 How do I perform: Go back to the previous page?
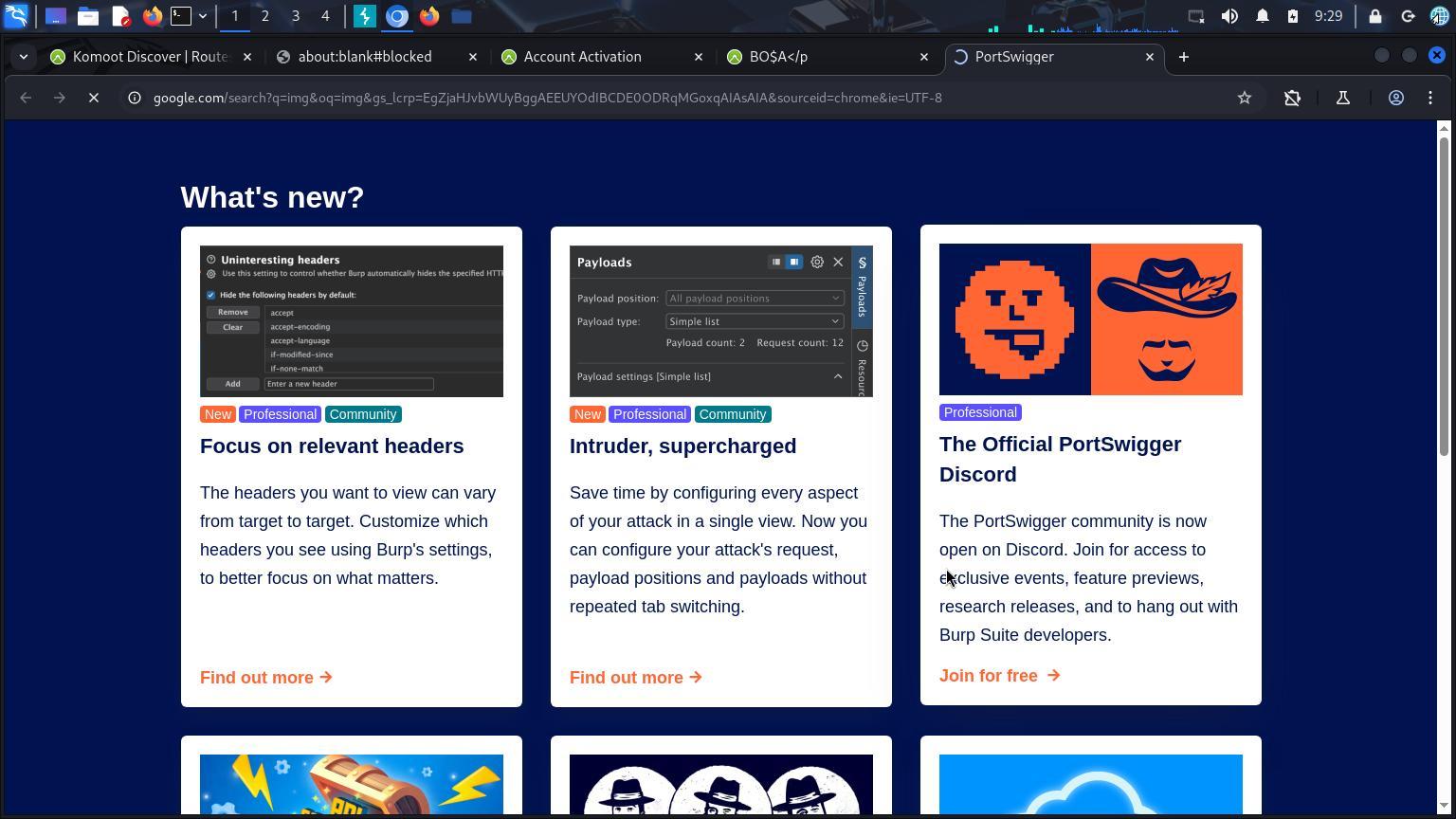[26, 98]
